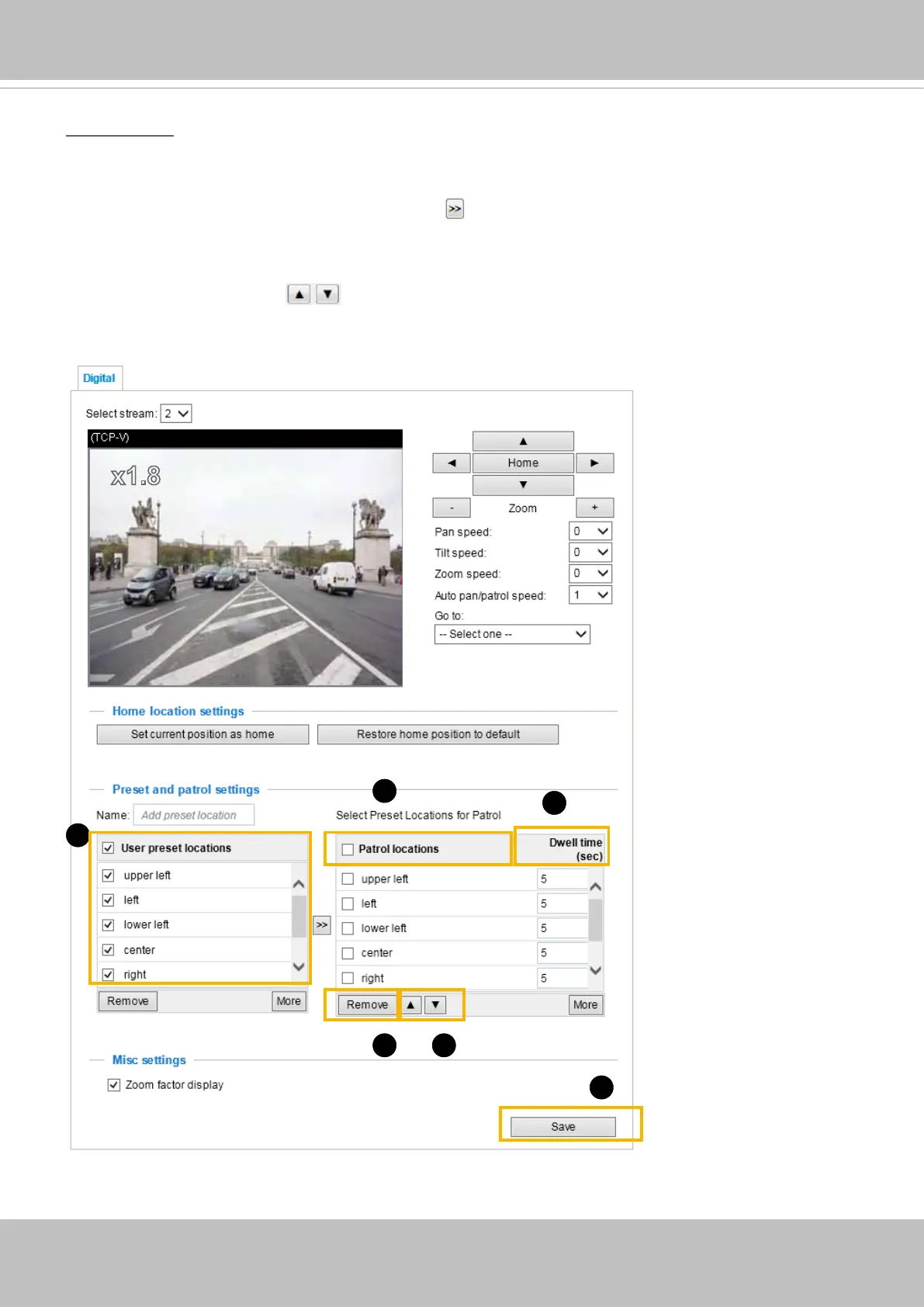The width and height of the screenshot is (924, 1307).
Task: Click the zoom in plus button
Action: (x=594, y=508)
